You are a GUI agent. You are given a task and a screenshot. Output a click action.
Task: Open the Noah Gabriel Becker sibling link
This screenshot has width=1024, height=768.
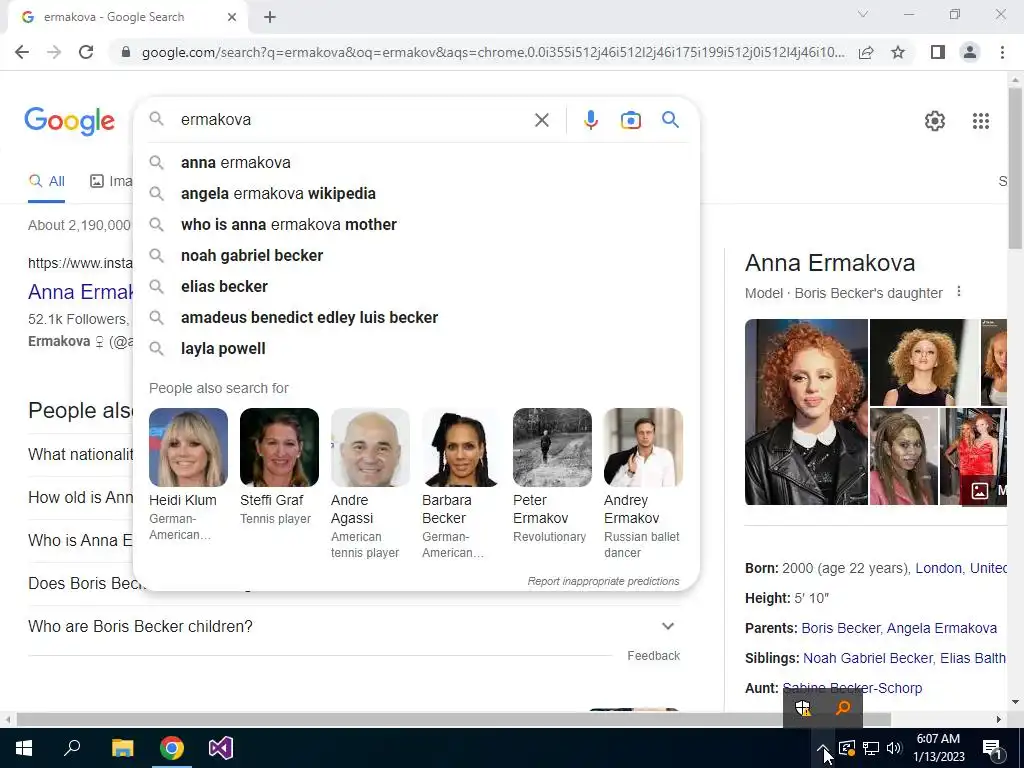[x=867, y=658]
